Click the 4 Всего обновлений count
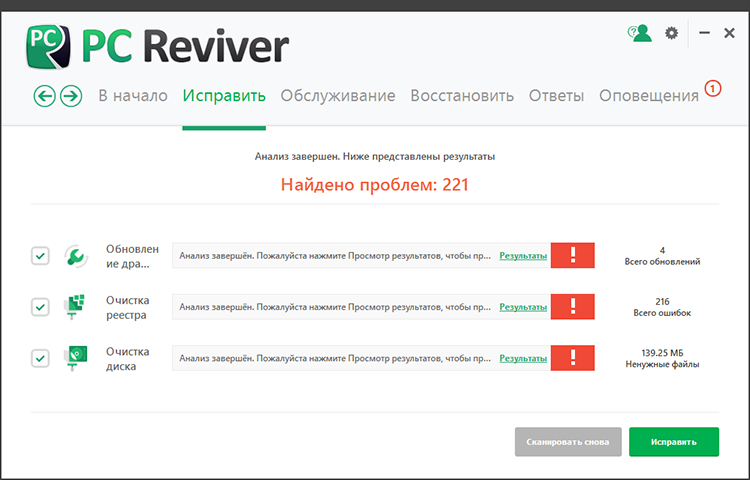750x480 pixels. click(662, 256)
